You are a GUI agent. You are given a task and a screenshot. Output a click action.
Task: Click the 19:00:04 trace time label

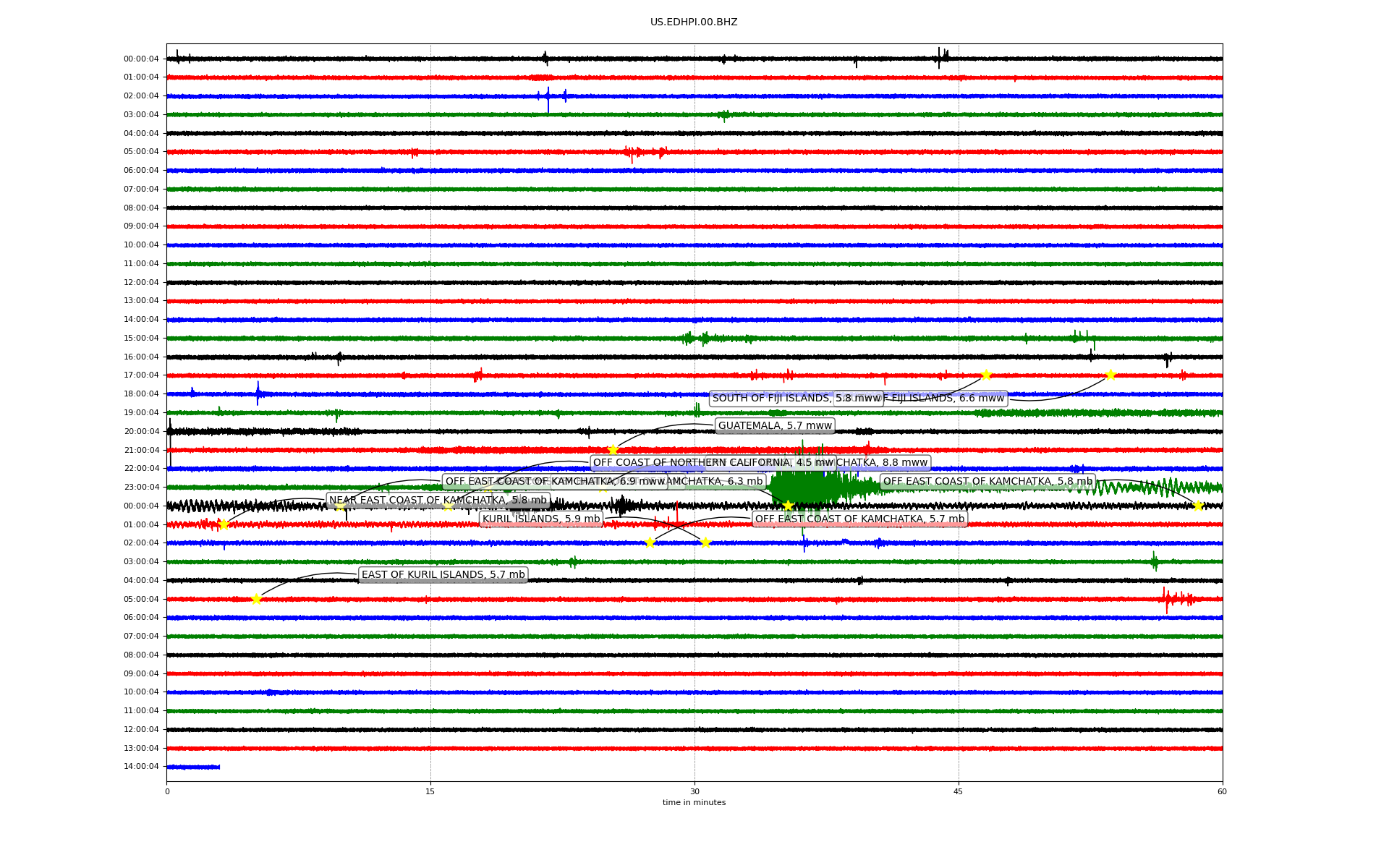point(141,413)
